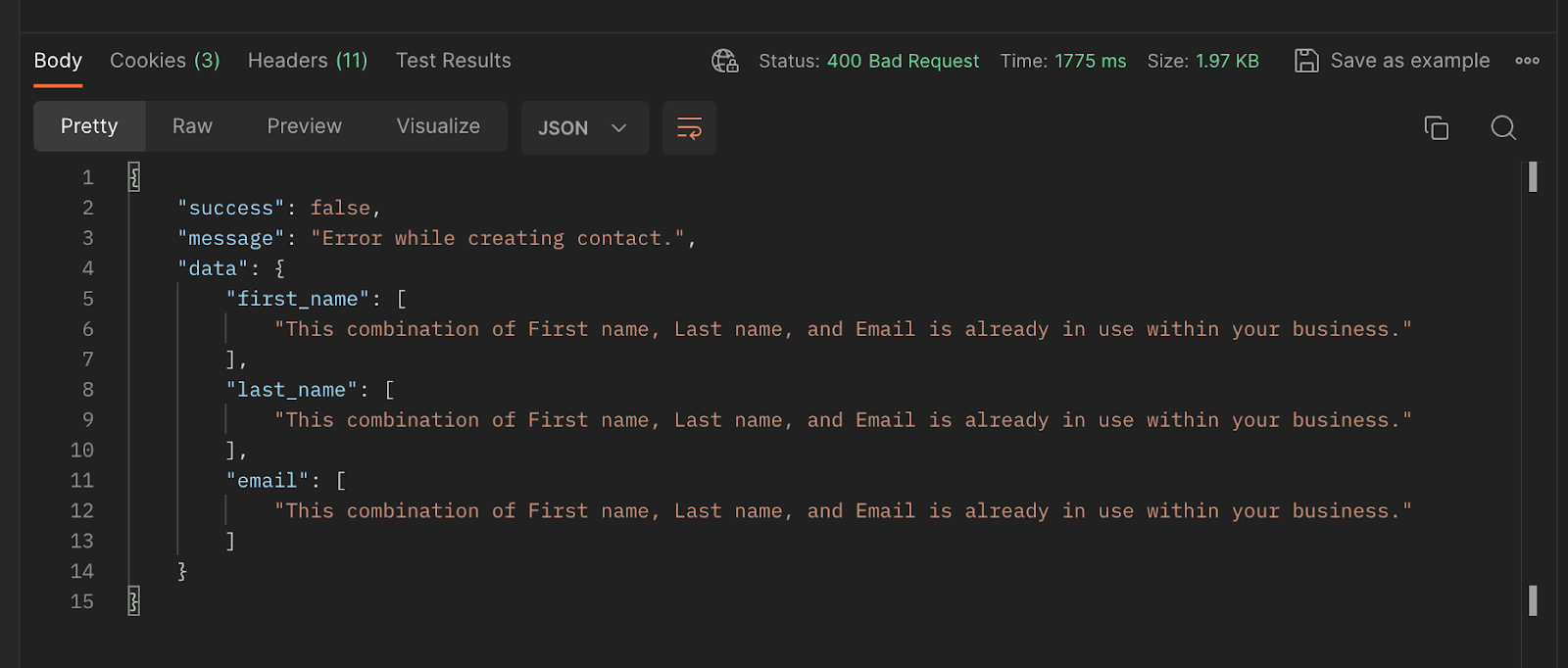Click the 400 Bad Request status text

(x=903, y=61)
